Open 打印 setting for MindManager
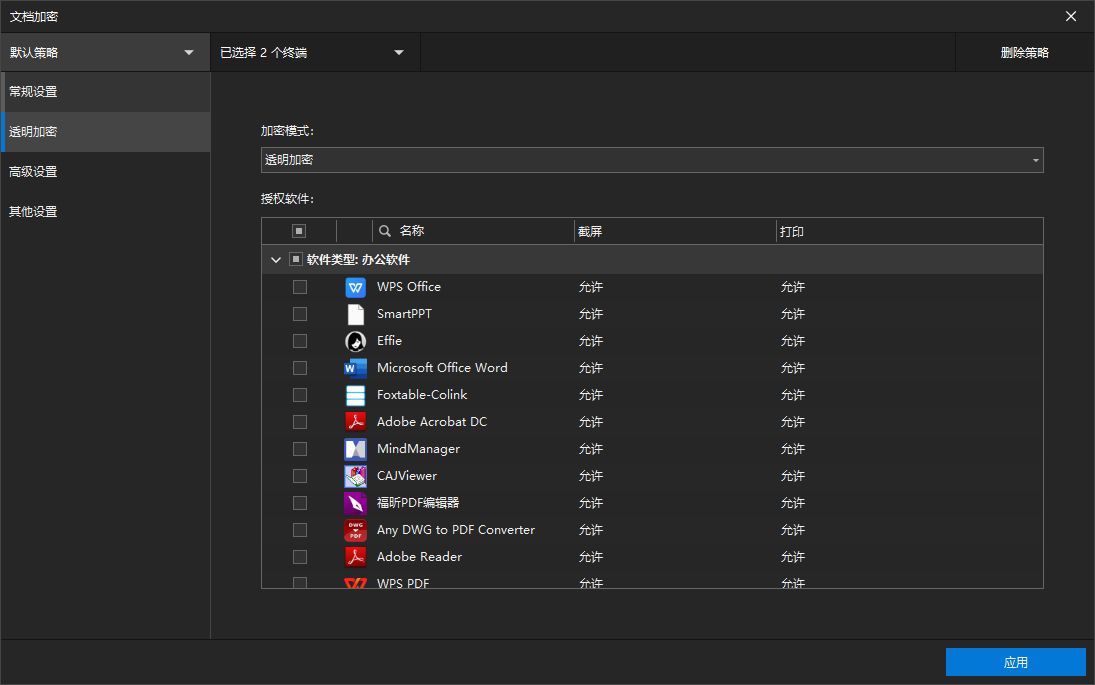 793,449
